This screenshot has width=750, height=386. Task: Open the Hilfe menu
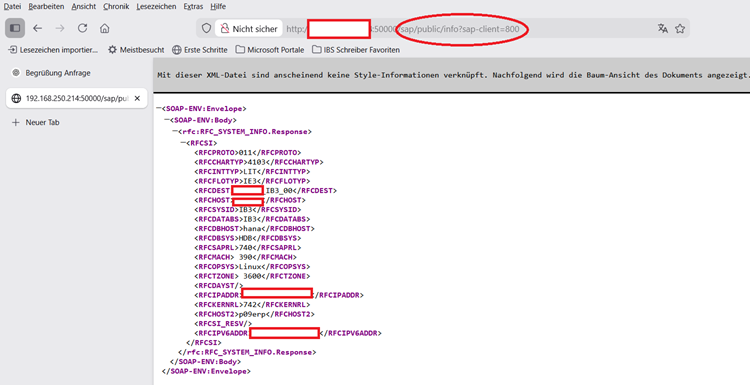click(218, 6)
